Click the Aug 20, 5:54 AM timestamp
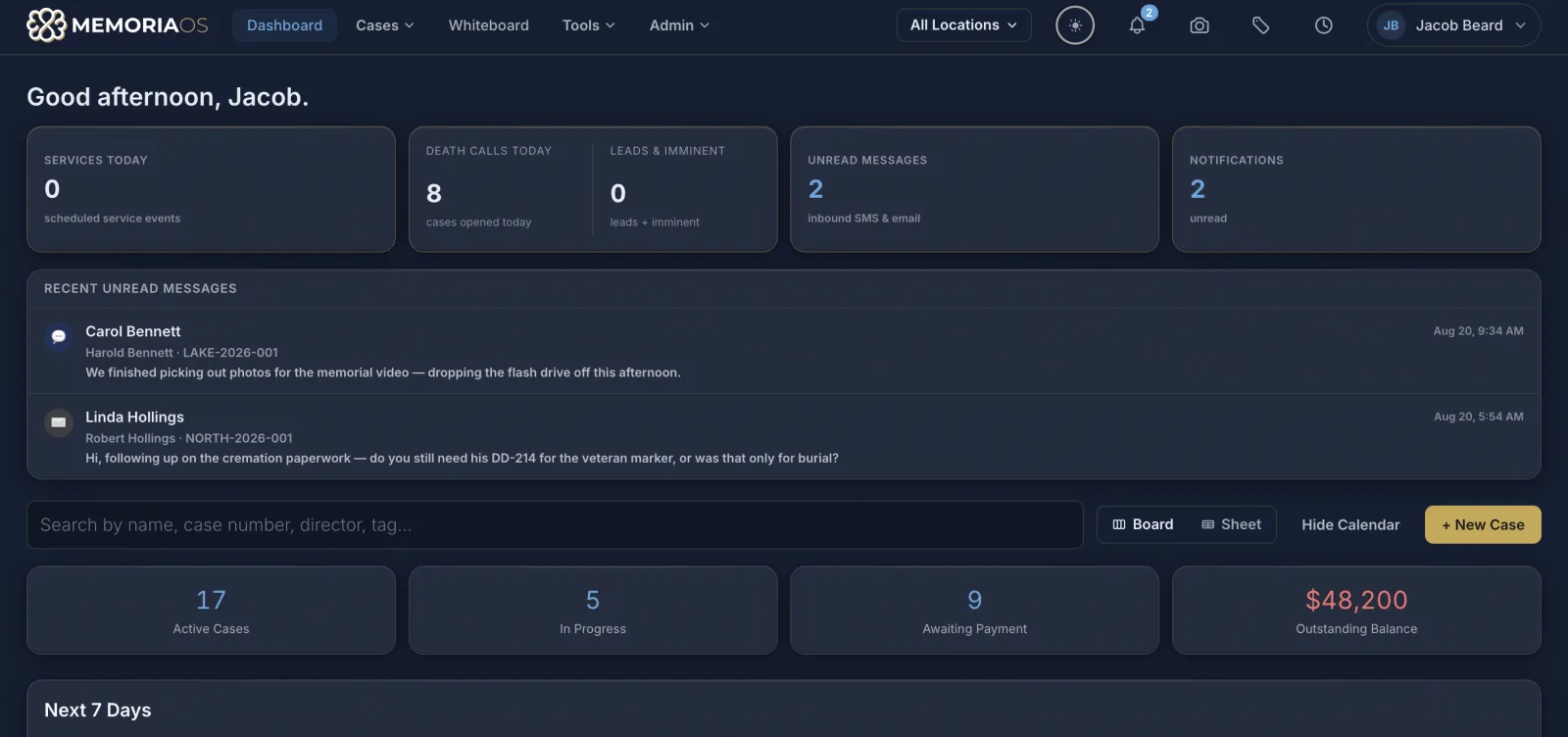This screenshot has width=1568, height=737. tap(1478, 417)
